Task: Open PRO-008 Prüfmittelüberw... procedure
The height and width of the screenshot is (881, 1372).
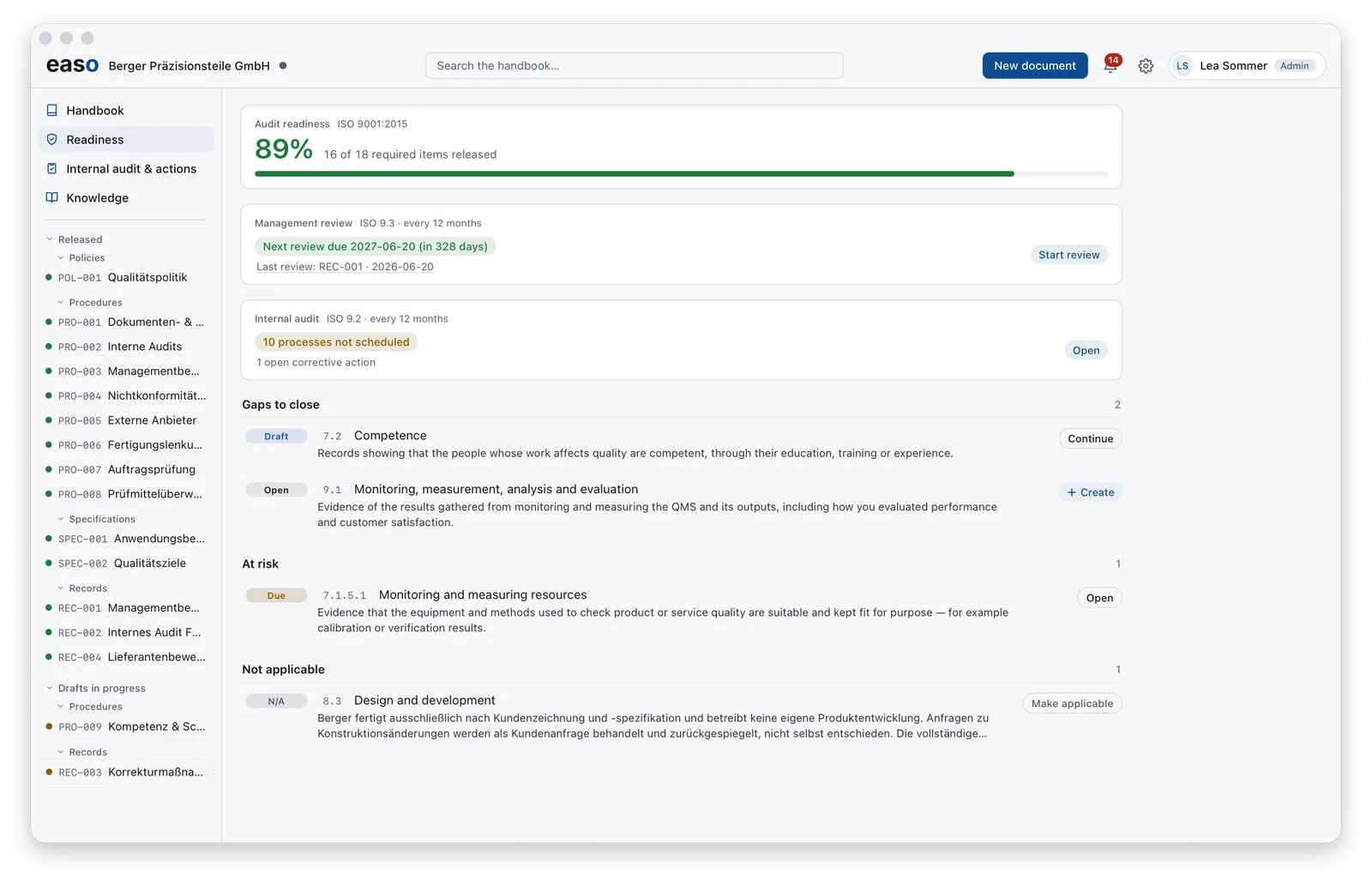Action: (x=126, y=494)
